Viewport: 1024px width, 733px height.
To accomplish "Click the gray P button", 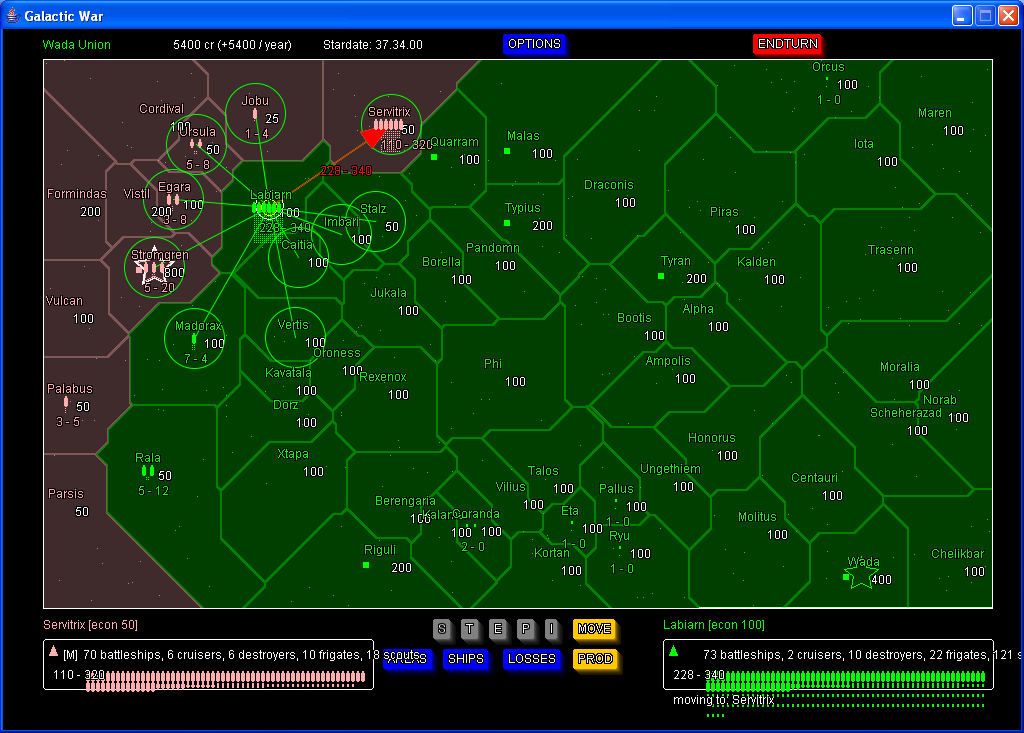I will click(525, 629).
